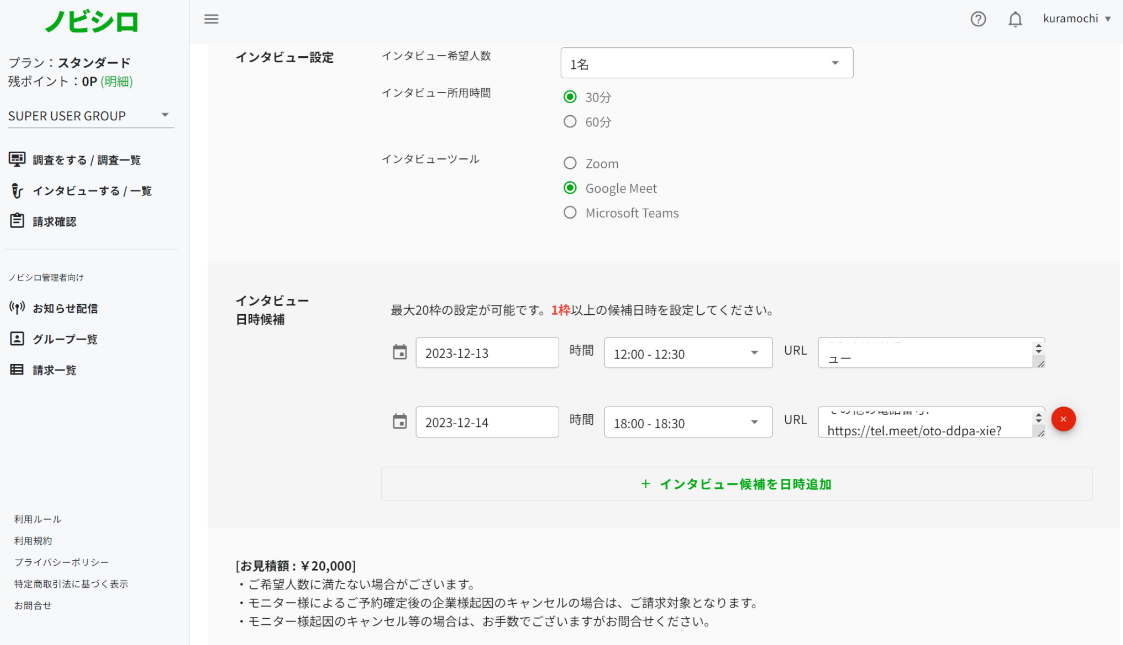This screenshot has width=1123, height=645.
Task: Open 調査をする / 調査一覧 in the sidebar
Action: (86, 160)
